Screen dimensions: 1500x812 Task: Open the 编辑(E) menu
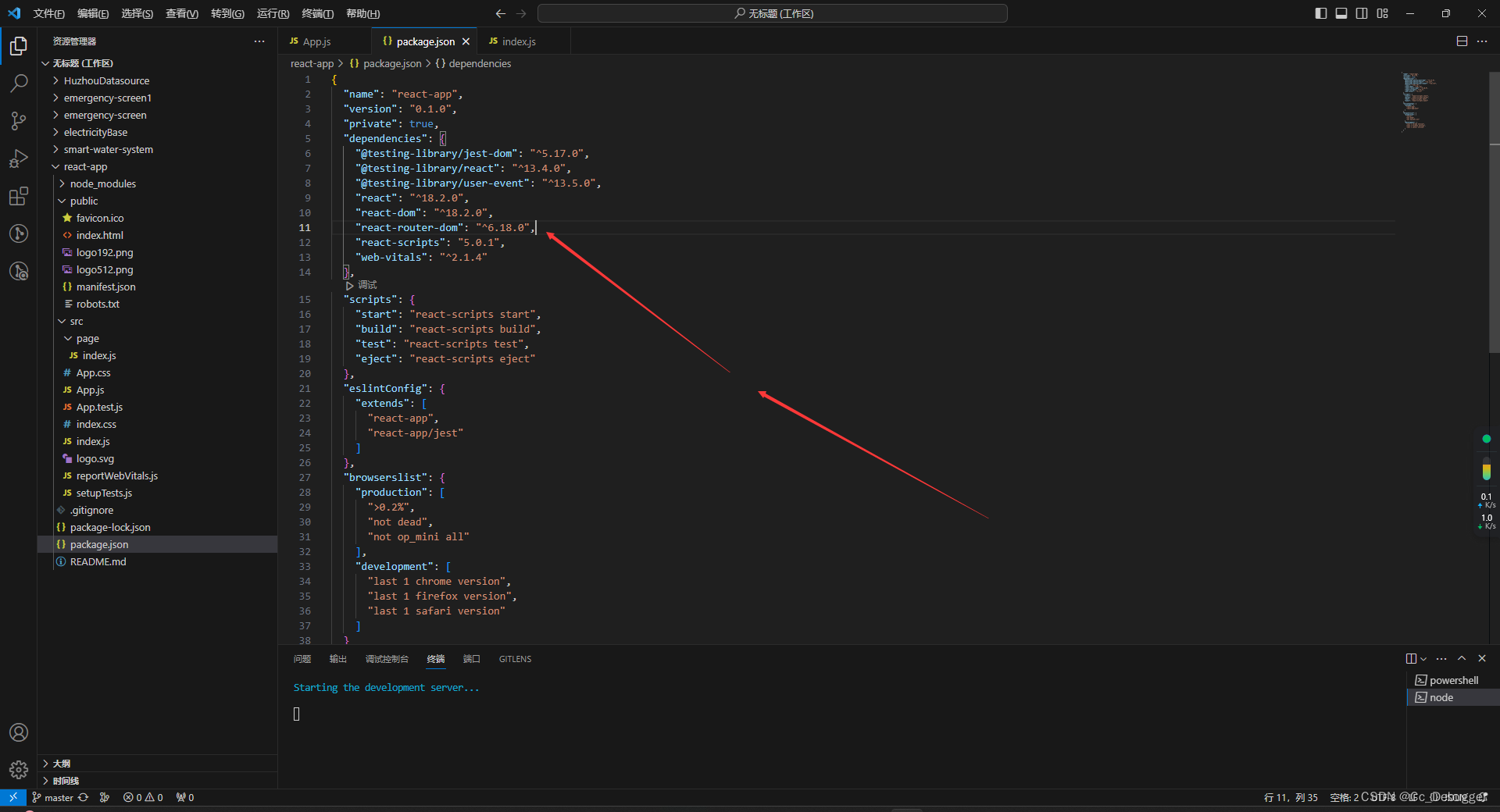93,13
